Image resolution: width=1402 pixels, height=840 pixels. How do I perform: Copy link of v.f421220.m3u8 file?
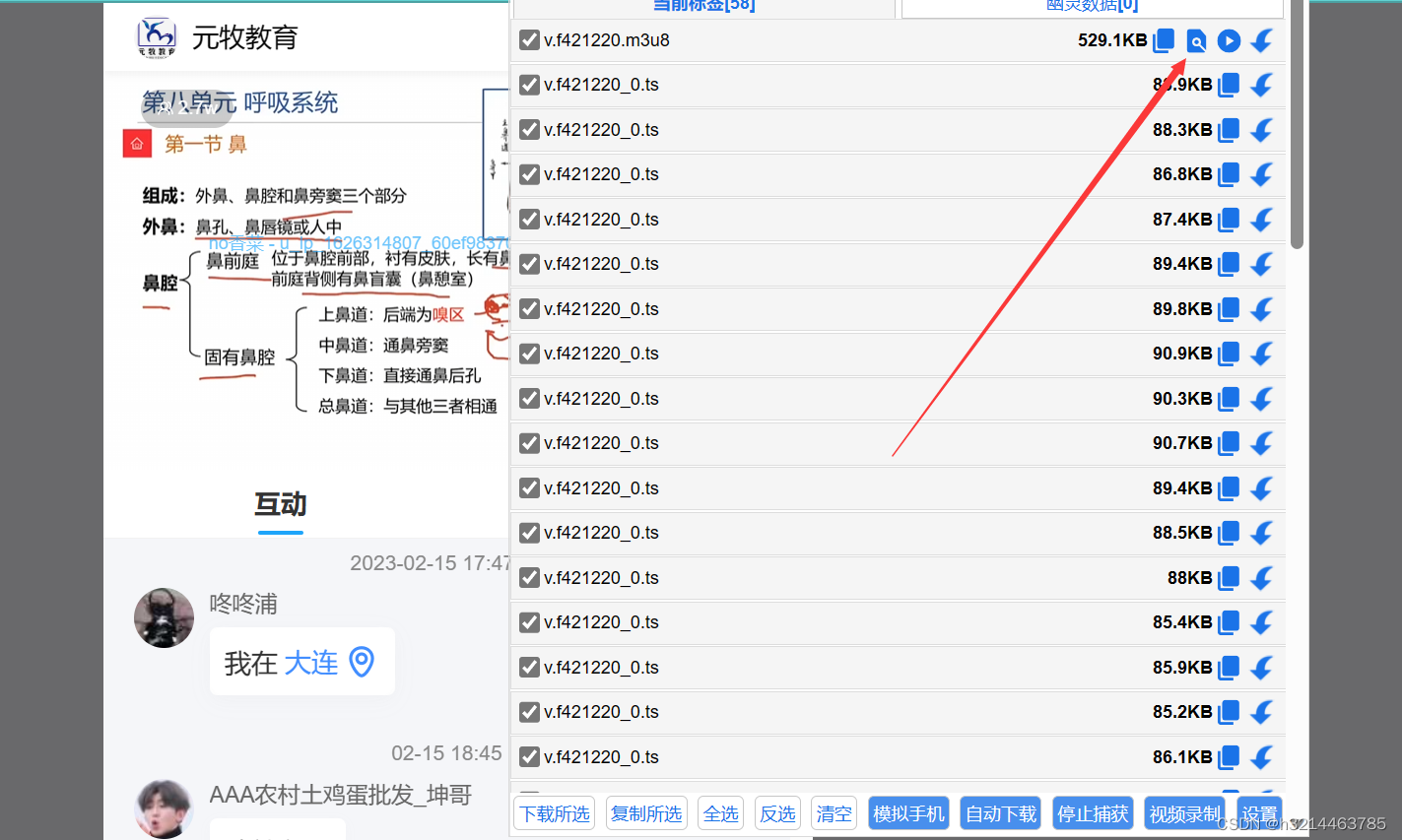pos(1164,41)
